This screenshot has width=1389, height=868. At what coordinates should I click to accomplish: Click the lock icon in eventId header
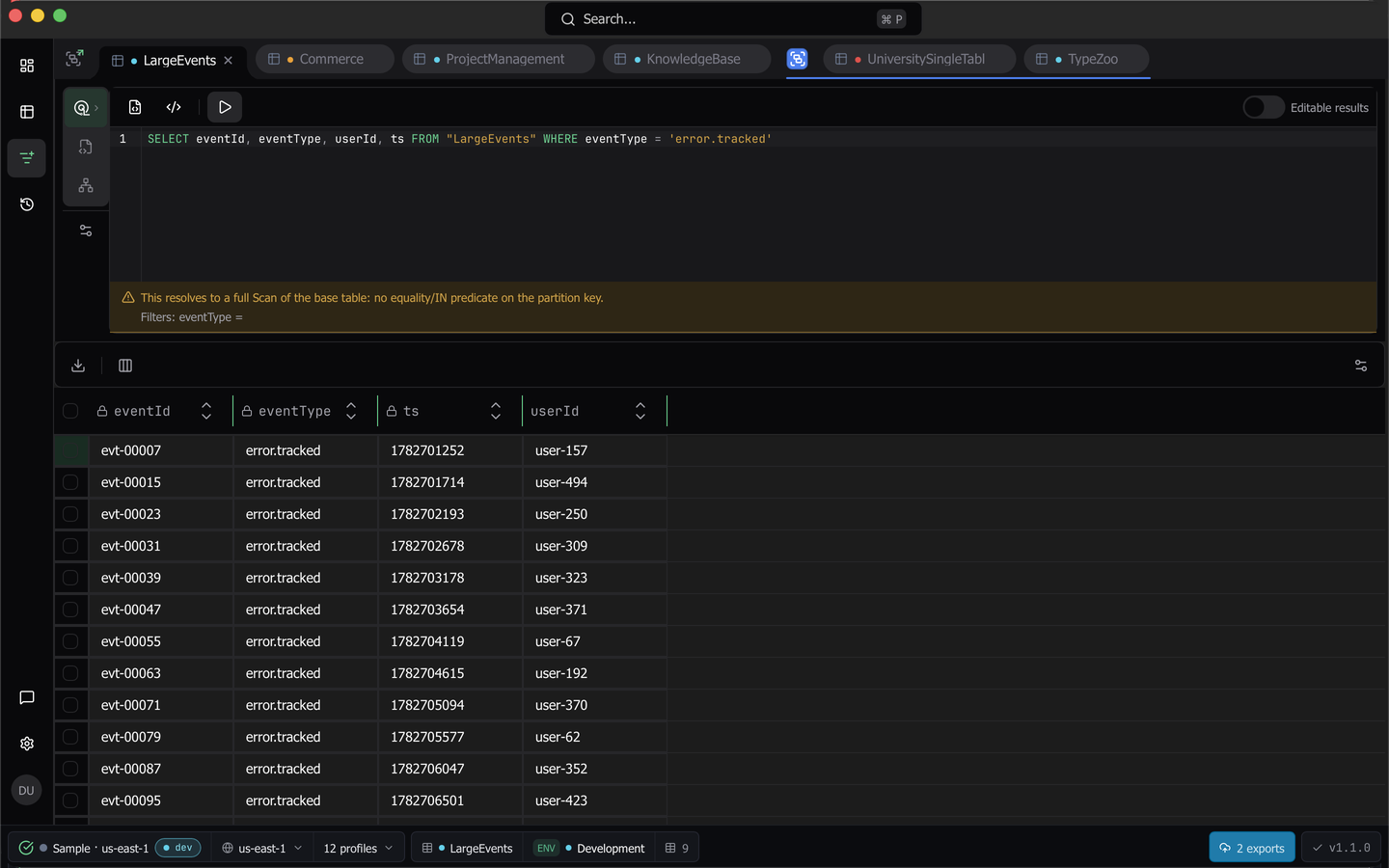tap(102, 411)
